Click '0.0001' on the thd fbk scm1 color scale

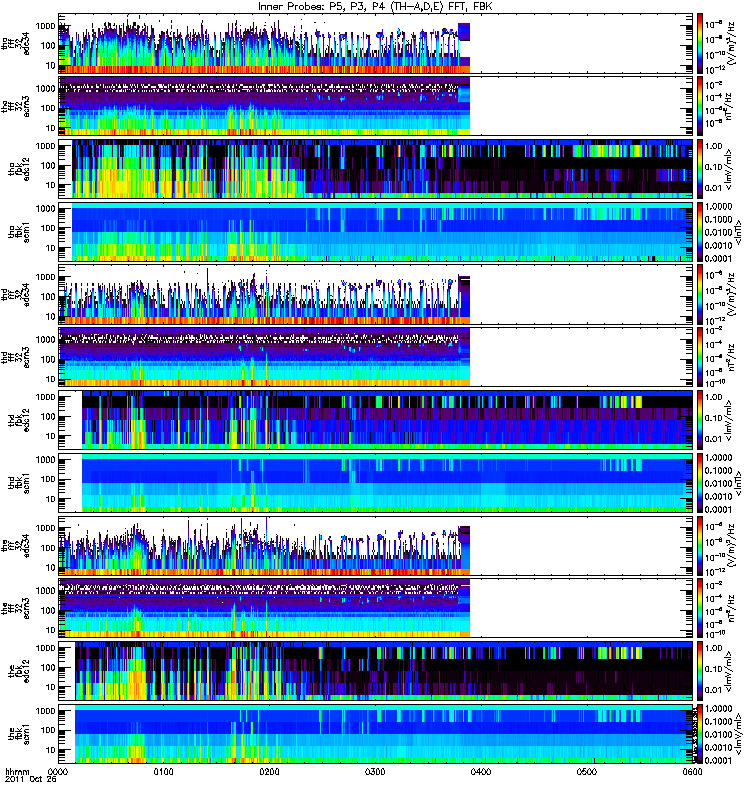[x=718, y=509]
